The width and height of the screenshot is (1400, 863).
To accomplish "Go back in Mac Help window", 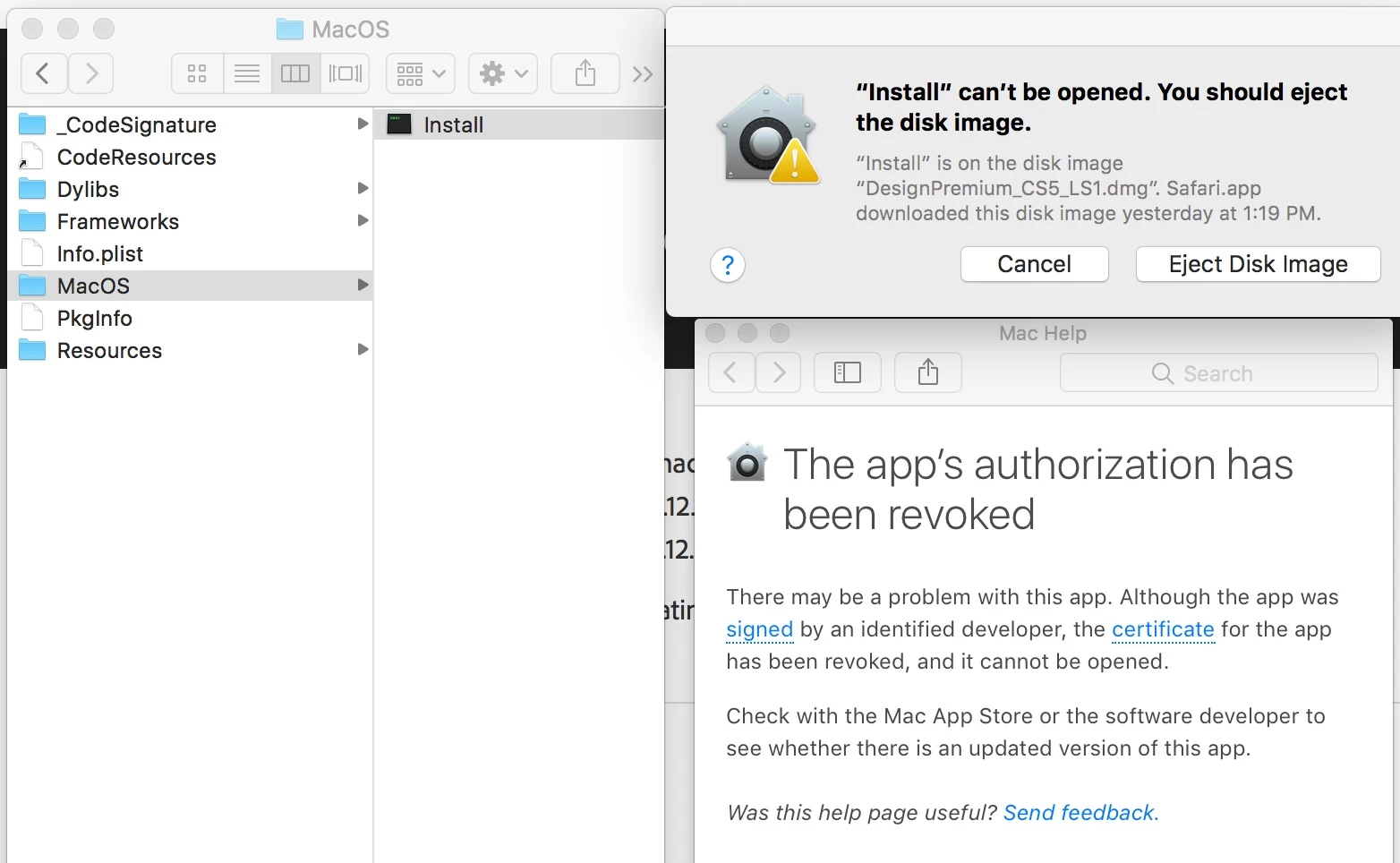I will (x=731, y=372).
